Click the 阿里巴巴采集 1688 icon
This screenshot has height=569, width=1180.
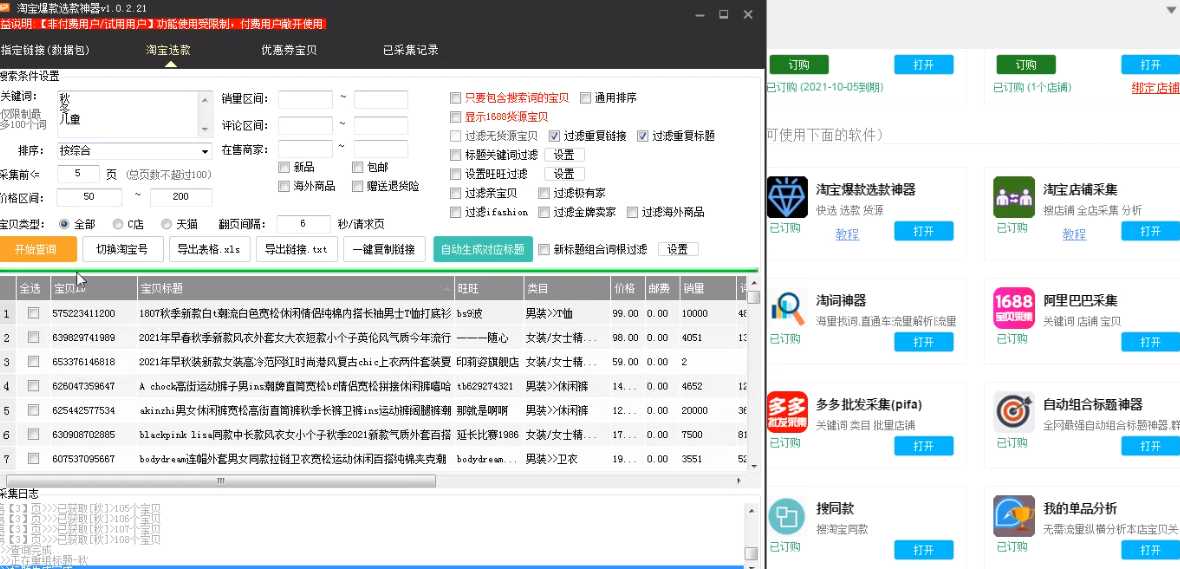click(1014, 308)
